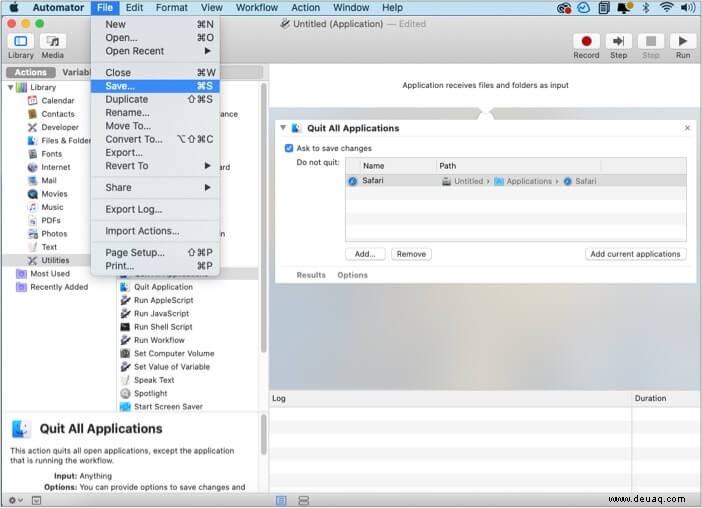Select Developer category in library
The height and width of the screenshot is (508, 702).
(59, 127)
